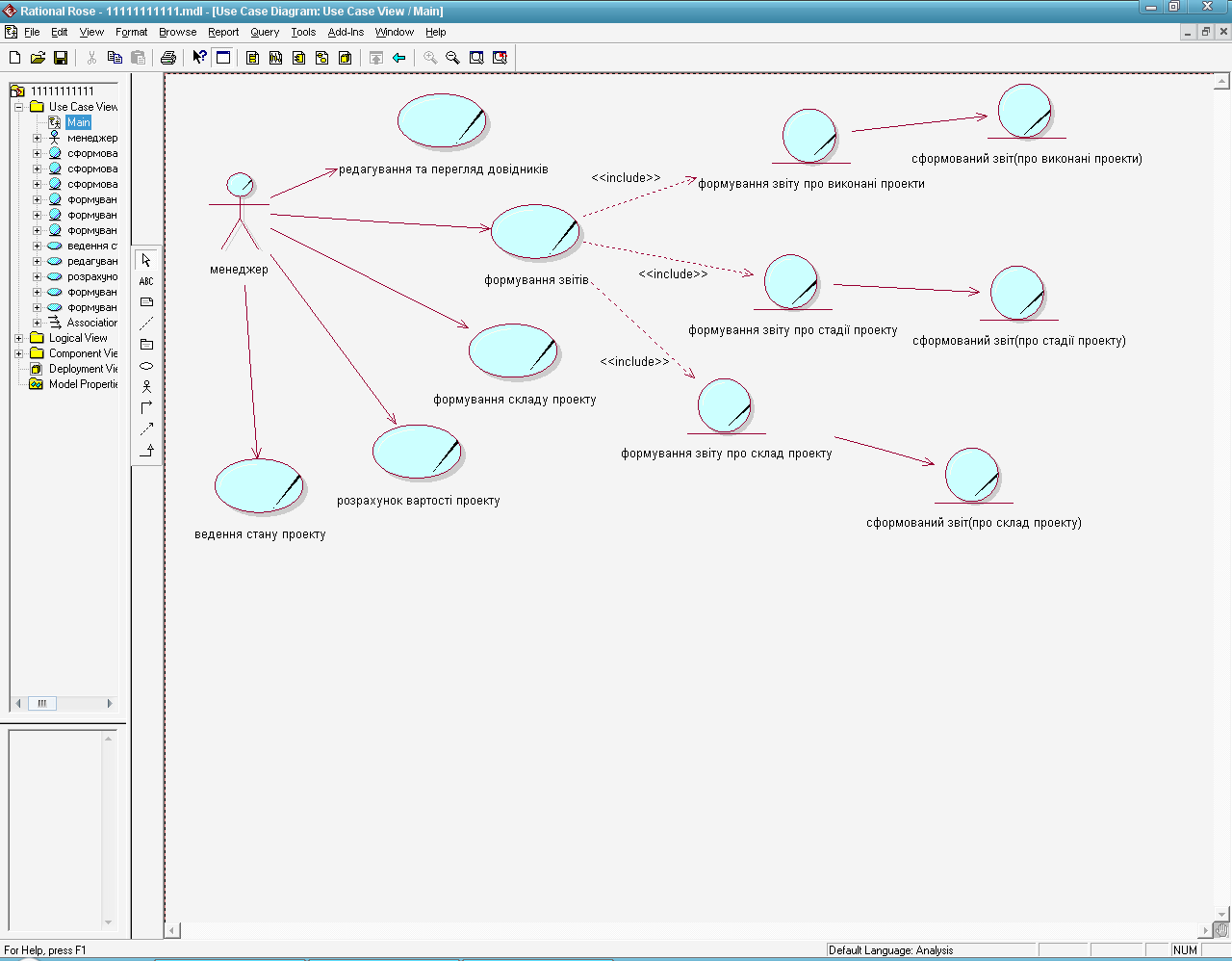Activate the context-sensitive help pointer icon
This screenshot has height=961, width=1232.
coord(199,58)
